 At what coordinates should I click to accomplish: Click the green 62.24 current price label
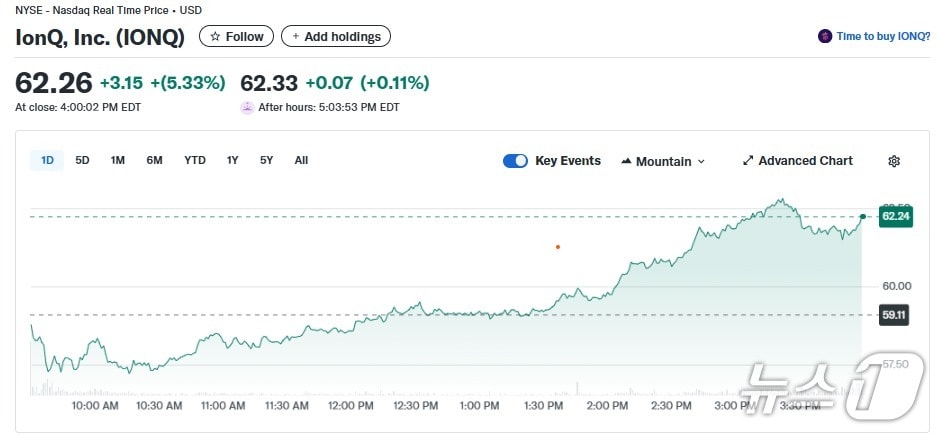point(895,216)
